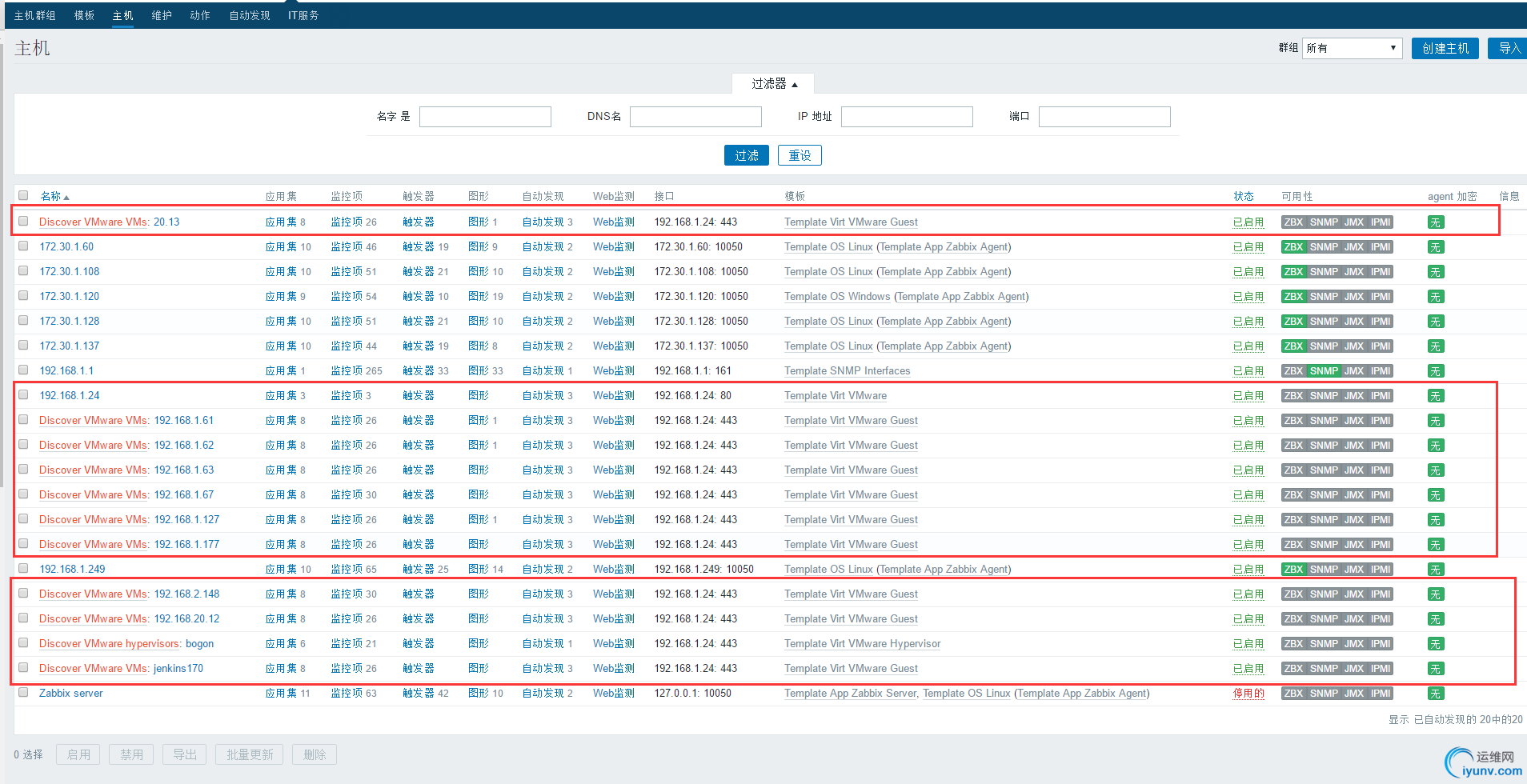The height and width of the screenshot is (784, 1527).
Task: Select the 主机 navigation tab
Action: click(122, 15)
